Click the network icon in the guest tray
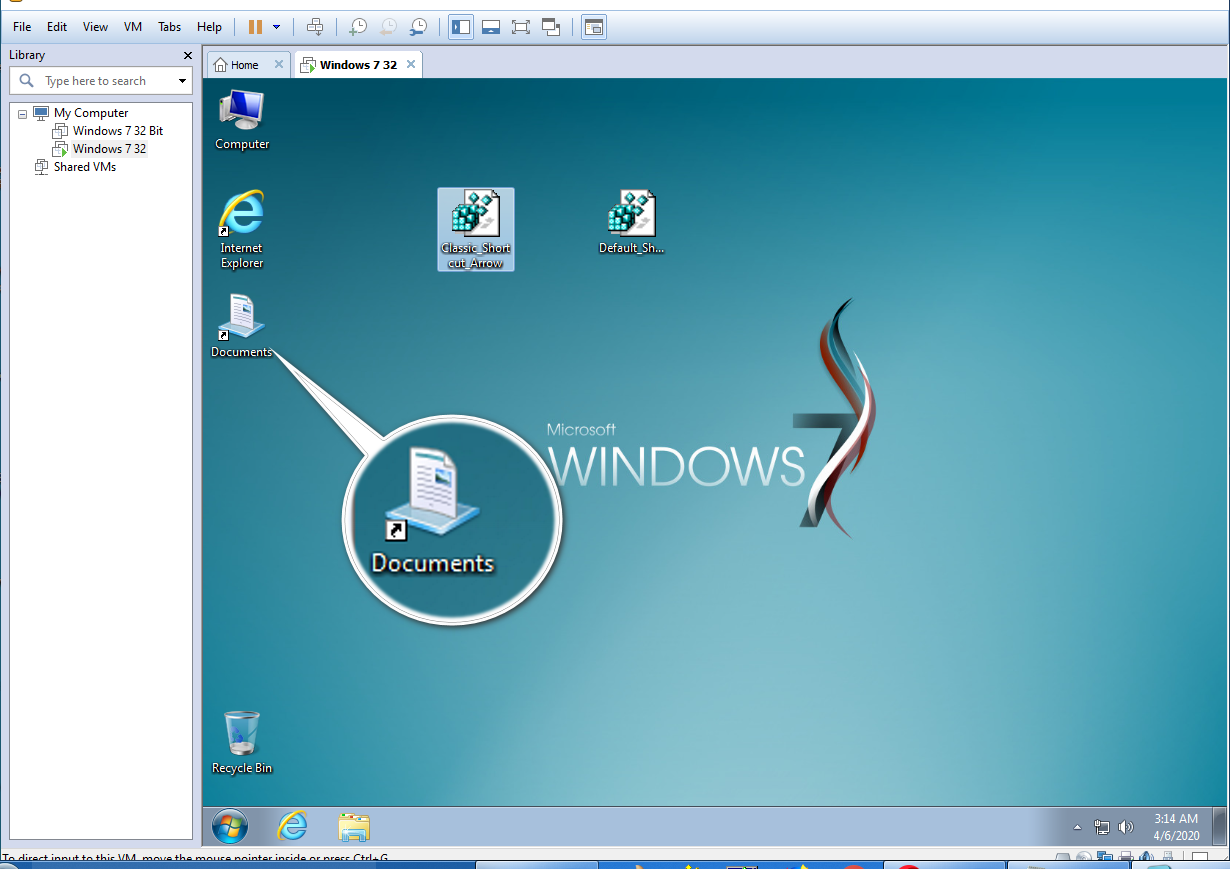Viewport: 1230px width, 869px height. tap(1102, 827)
